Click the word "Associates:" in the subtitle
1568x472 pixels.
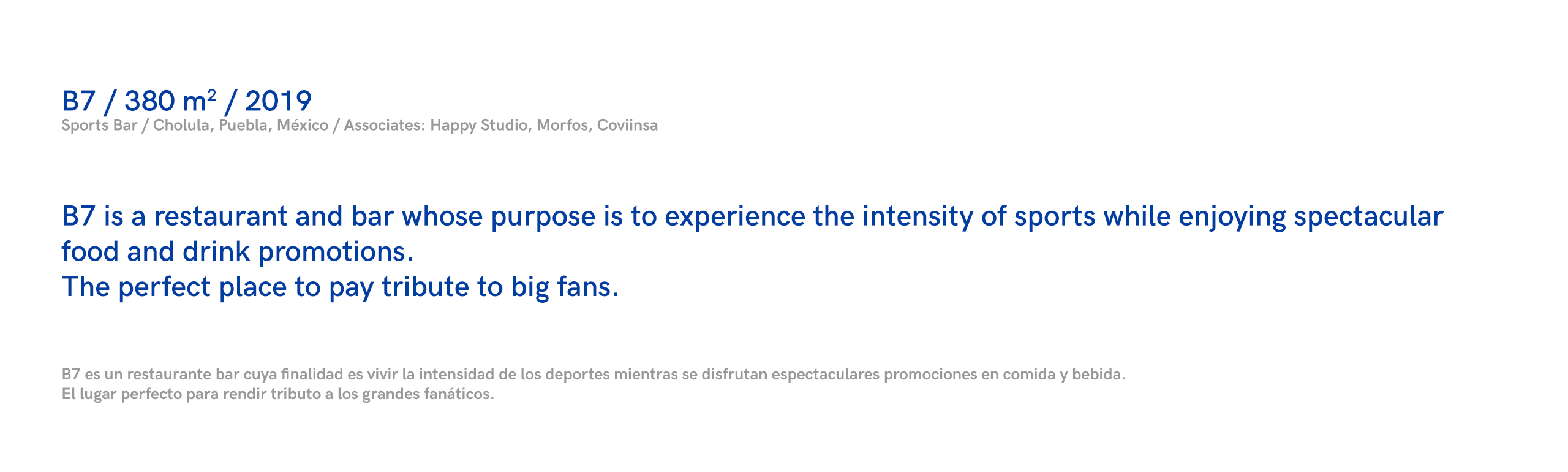(384, 125)
